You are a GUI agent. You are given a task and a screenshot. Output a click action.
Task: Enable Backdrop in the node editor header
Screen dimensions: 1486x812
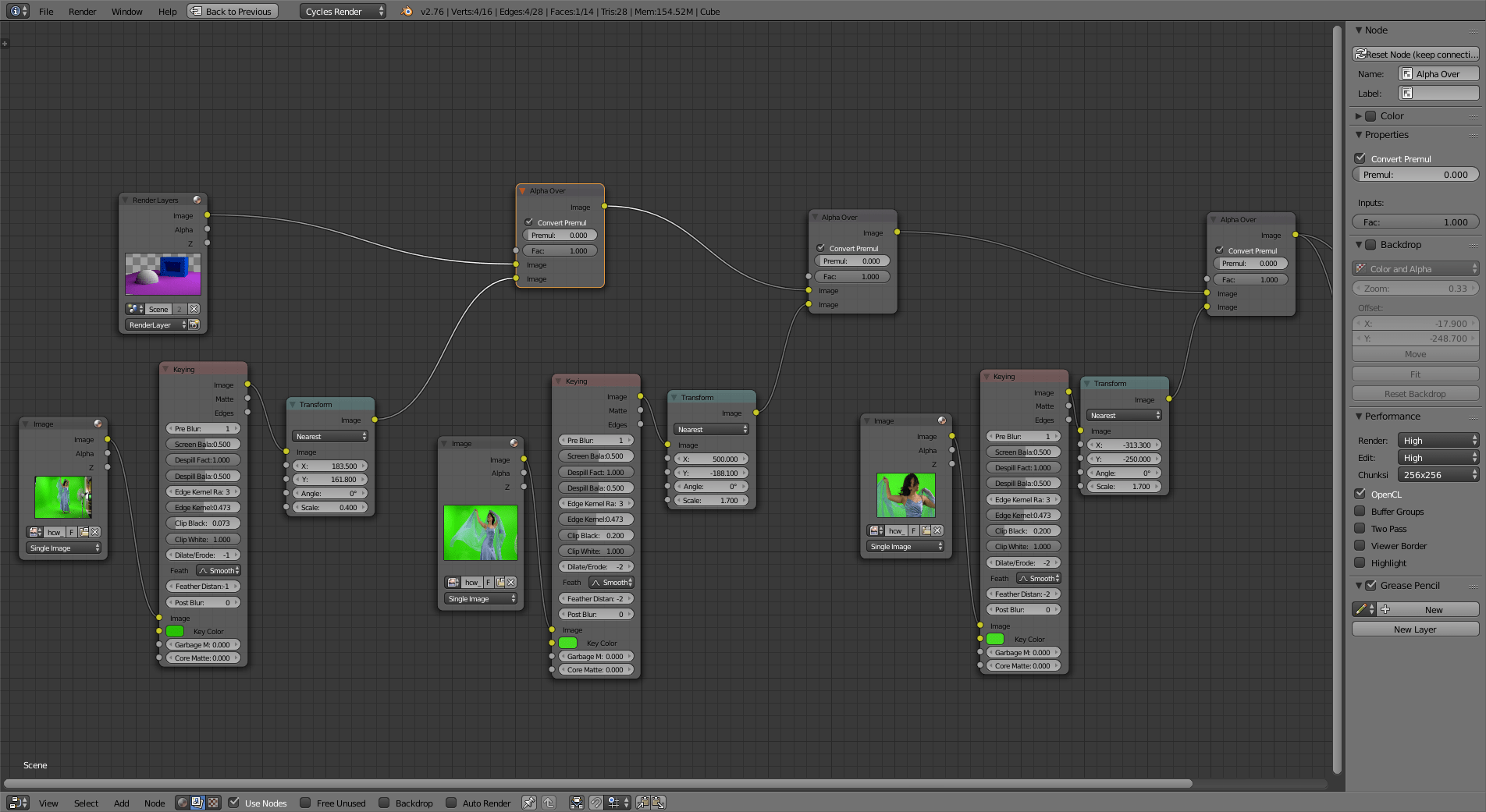pyautogui.click(x=384, y=803)
